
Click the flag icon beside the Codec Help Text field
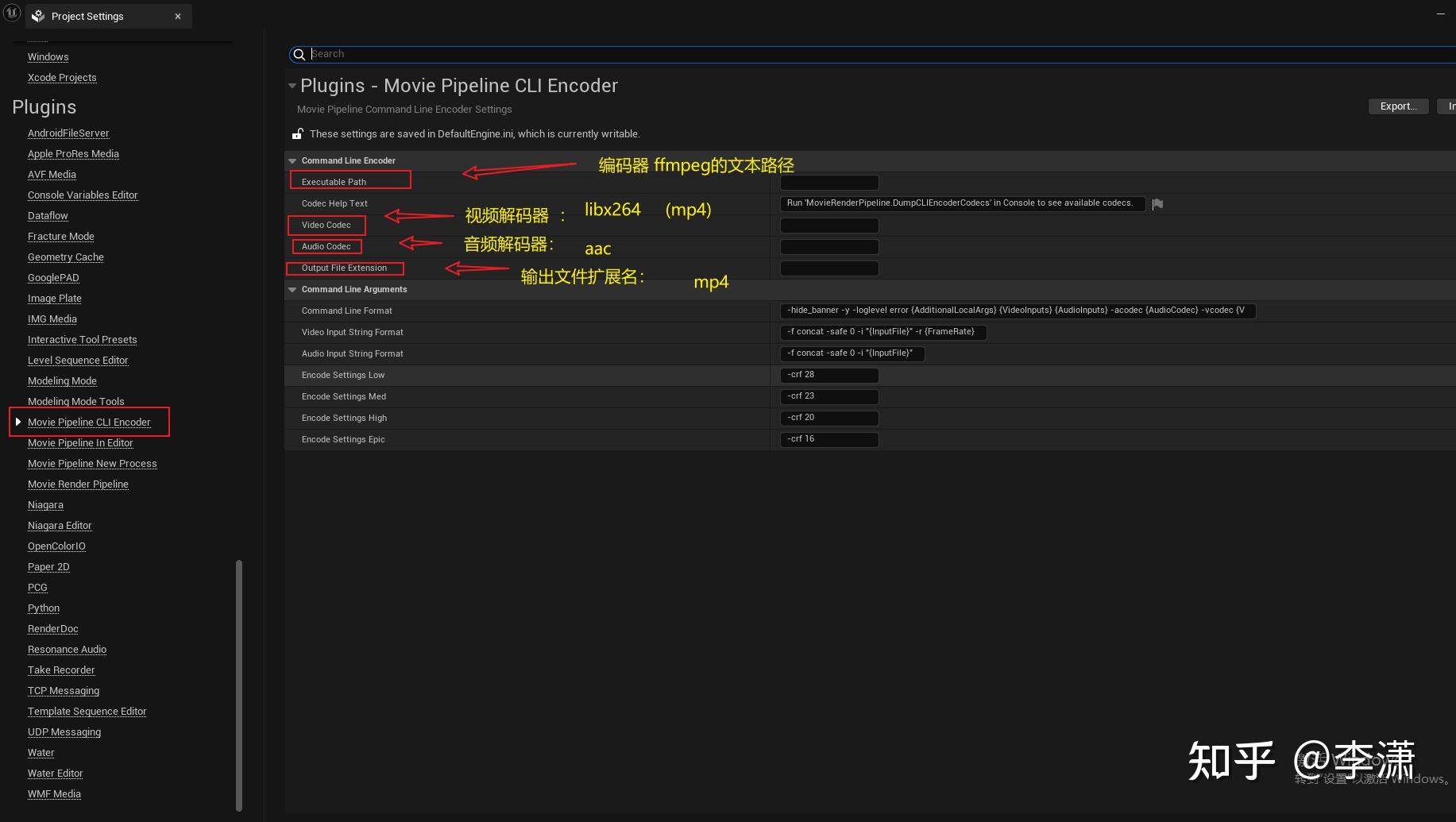(1157, 203)
